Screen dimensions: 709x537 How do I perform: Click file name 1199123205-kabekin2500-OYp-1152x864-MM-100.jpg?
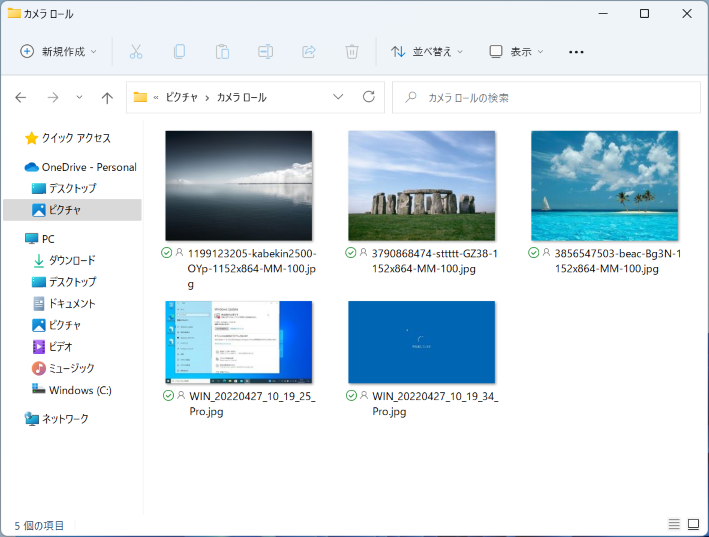click(252, 268)
